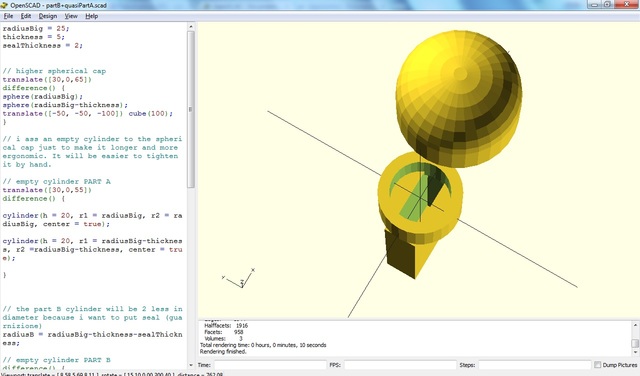The image size is (640, 376).
Task: Place cursor on 'radiusBig = 25;' code line
Action: coord(36,29)
